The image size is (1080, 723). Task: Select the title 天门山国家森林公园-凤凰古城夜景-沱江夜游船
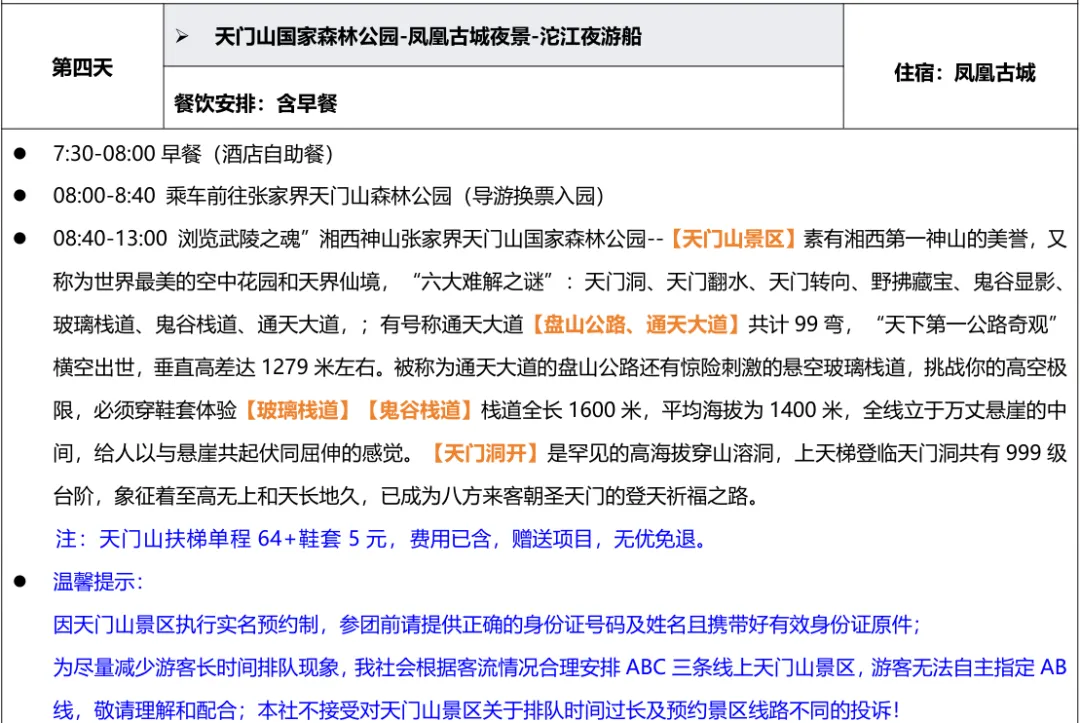coord(428,36)
